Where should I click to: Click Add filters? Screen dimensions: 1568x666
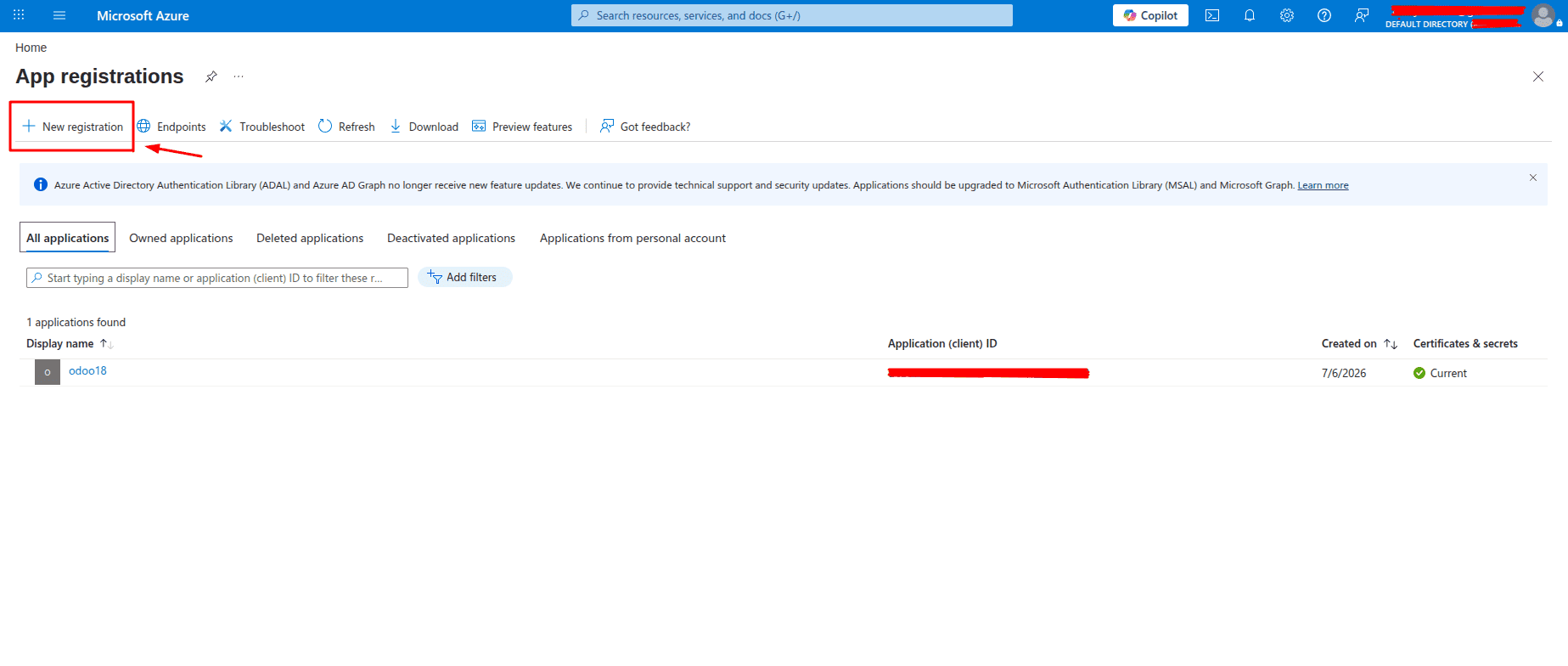[464, 277]
